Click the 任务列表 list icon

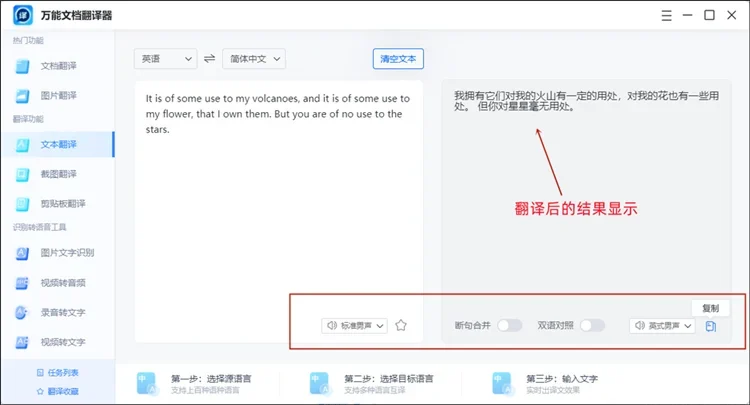[x=40, y=372]
